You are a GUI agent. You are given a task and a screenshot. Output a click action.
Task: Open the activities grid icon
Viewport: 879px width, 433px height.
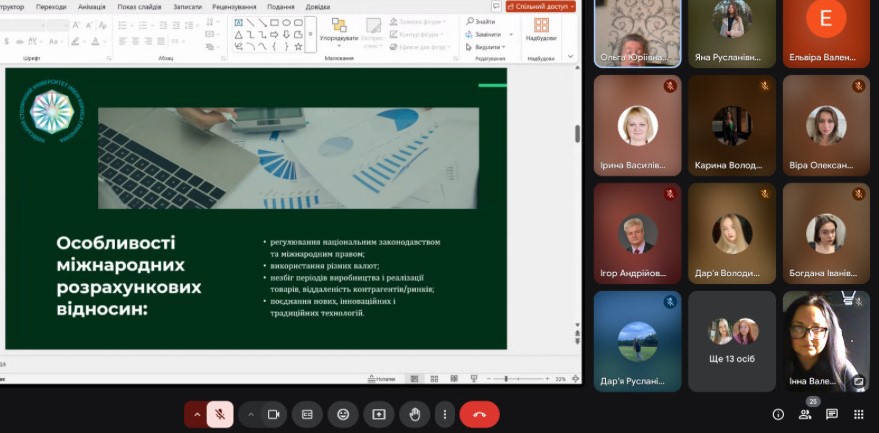tap(858, 414)
